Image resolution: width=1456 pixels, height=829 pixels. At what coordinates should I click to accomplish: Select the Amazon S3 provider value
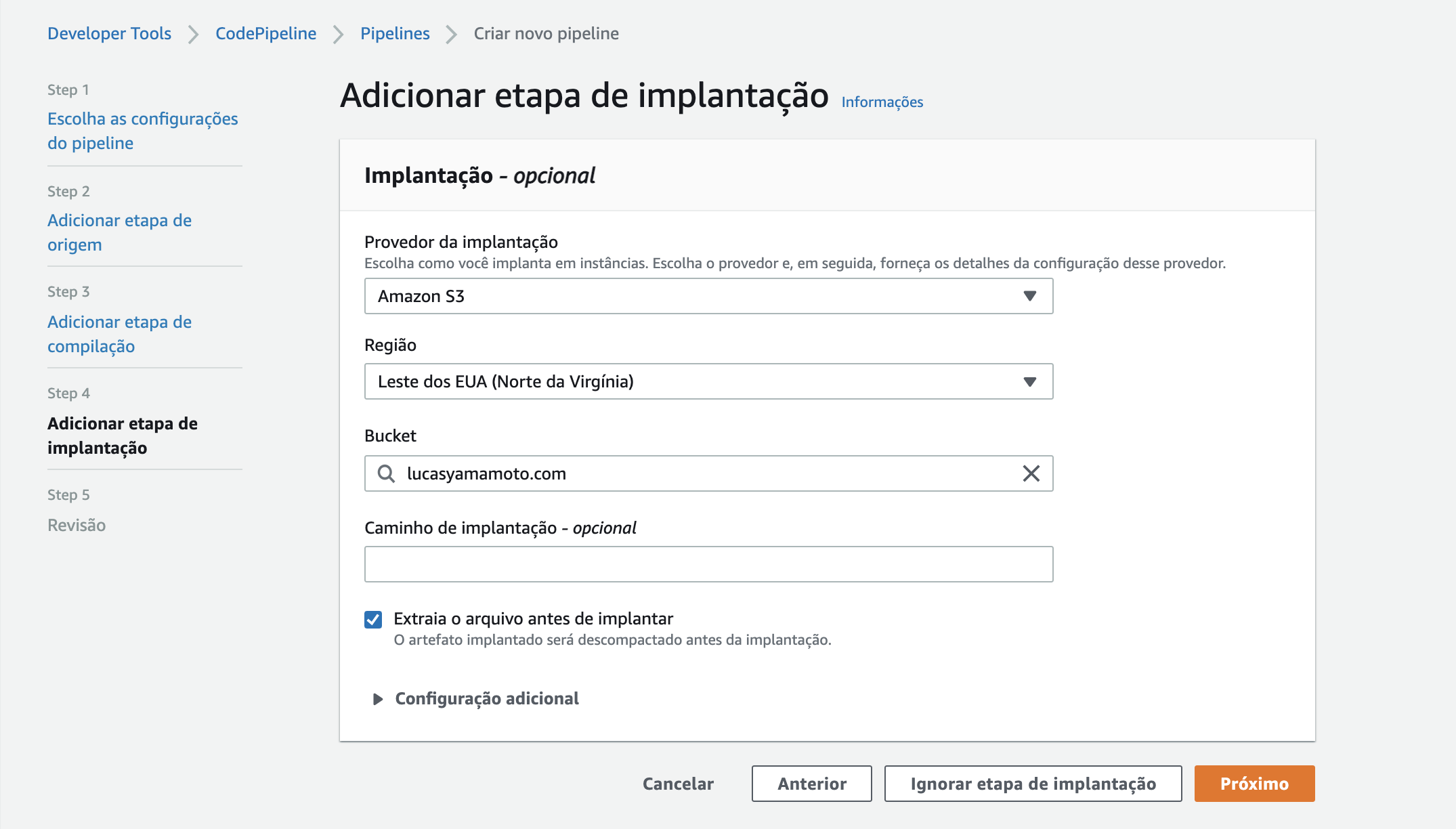(x=421, y=296)
